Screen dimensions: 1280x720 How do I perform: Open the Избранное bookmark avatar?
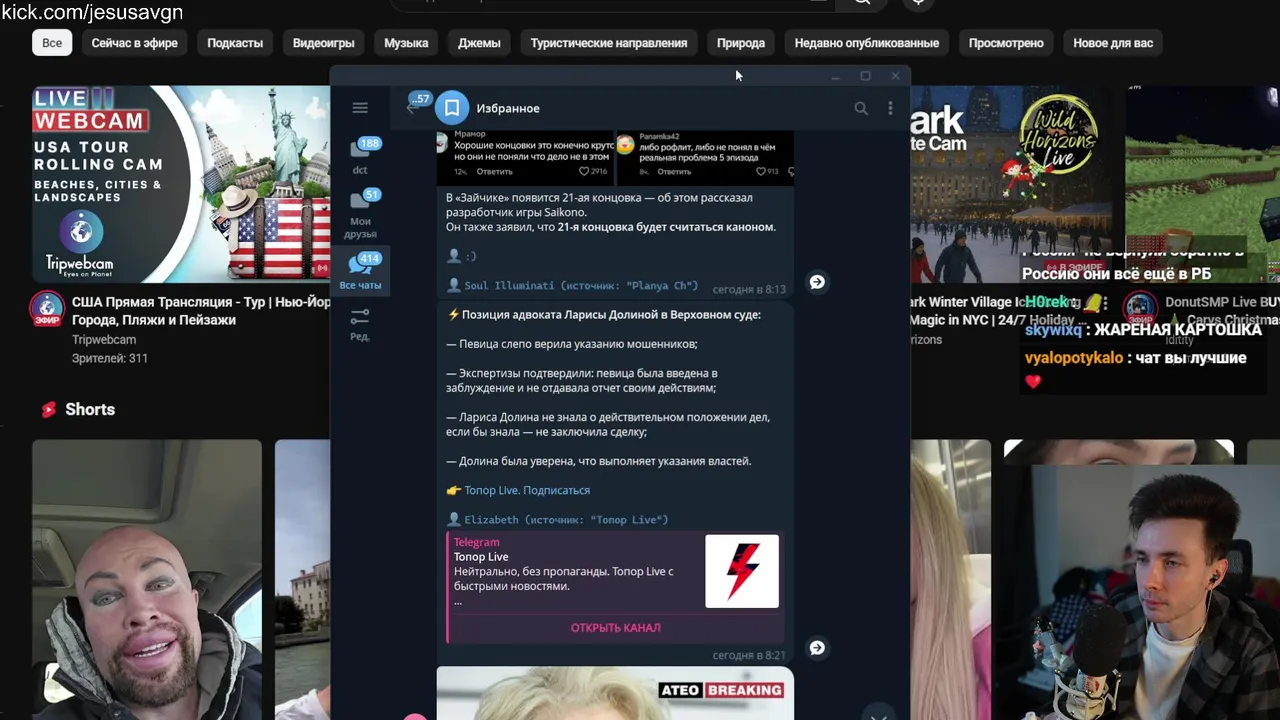click(452, 108)
